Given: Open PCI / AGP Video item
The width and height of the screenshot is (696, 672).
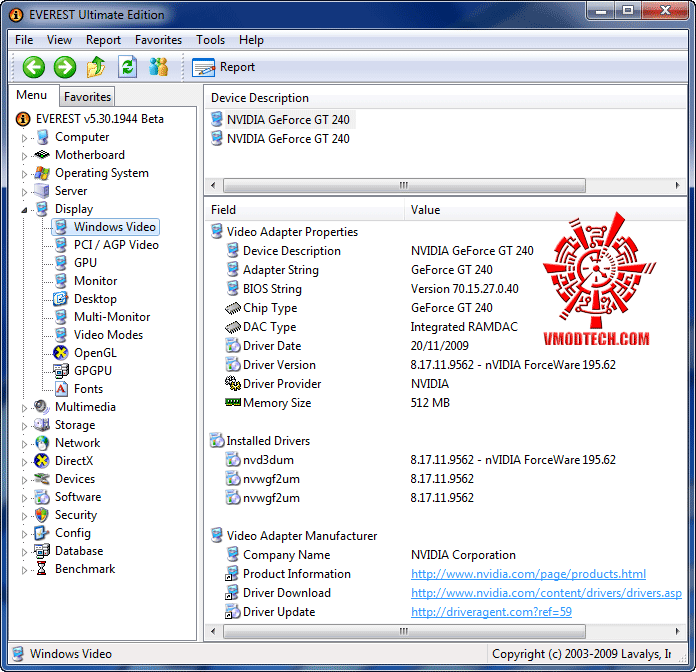Looking at the screenshot, I should [116, 245].
